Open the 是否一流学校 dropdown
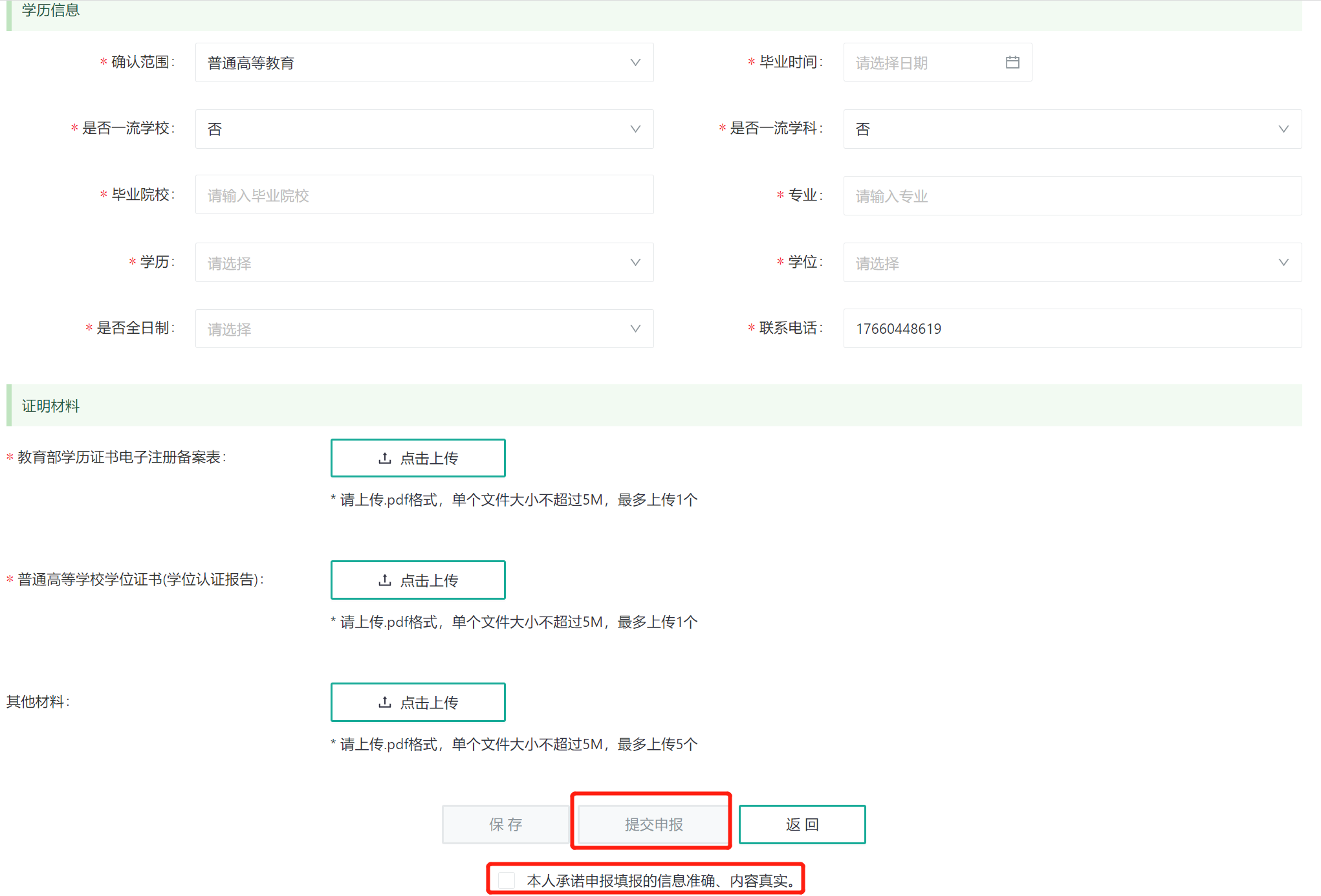Screen dimensions: 1321x896 tap(424, 129)
